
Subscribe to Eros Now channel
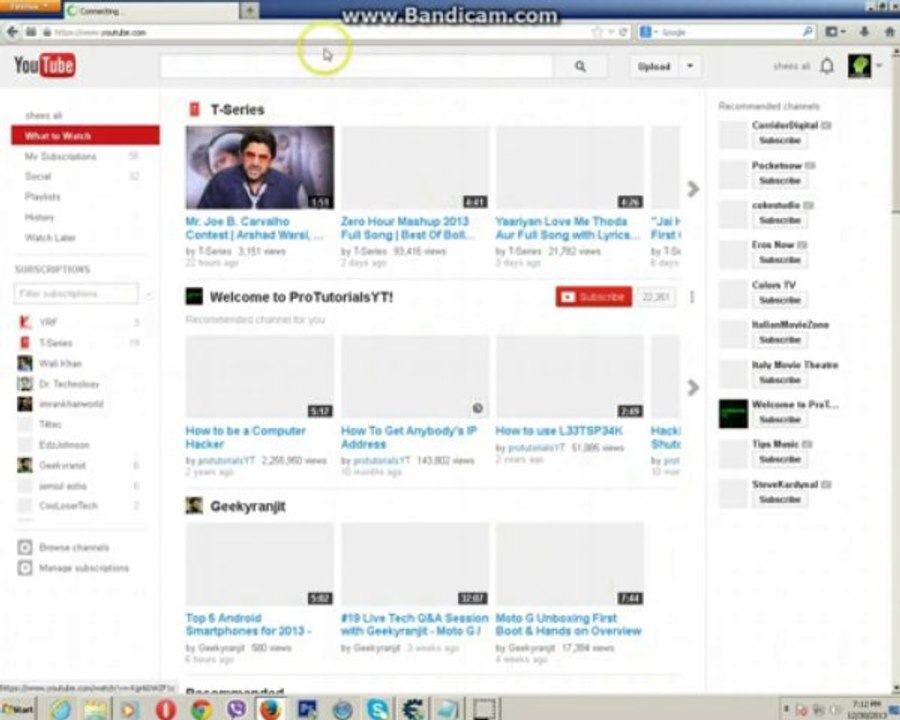point(779,260)
